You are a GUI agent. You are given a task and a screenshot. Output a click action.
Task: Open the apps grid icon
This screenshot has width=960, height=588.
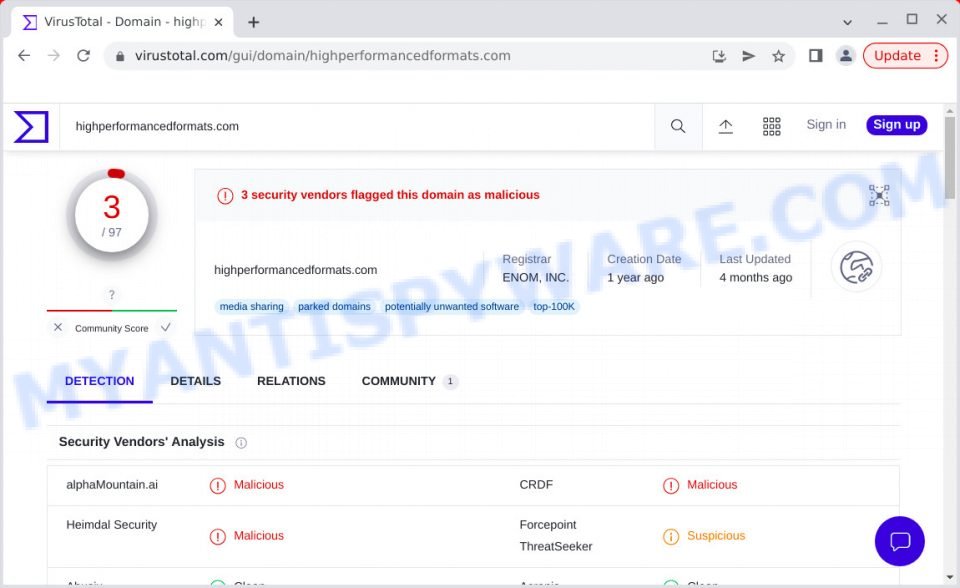click(x=771, y=126)
